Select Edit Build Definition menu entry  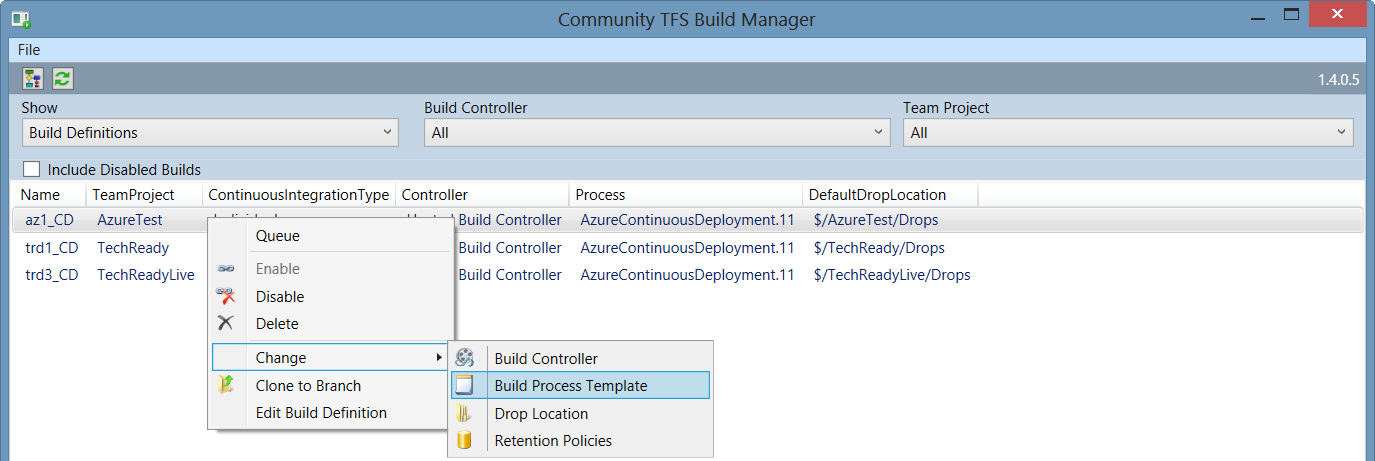click(321, 413)
